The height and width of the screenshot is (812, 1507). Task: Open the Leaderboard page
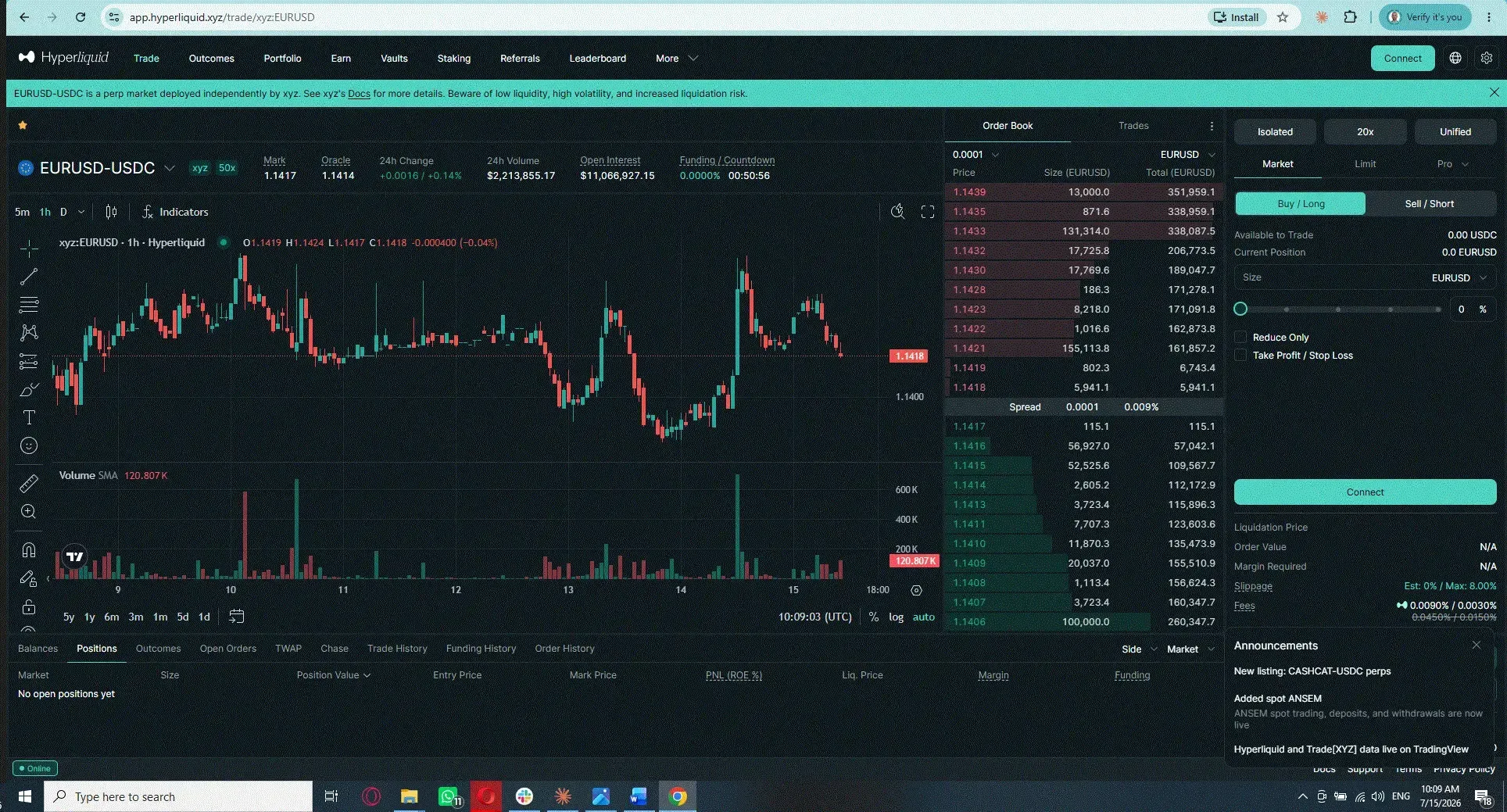click(x=597, y=59)
